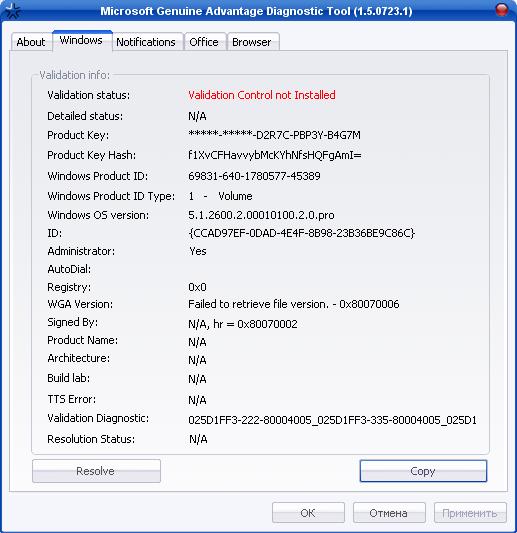The width and height of the screenshot is (517, 533).
Task: Select 'N/A, hr = 0x80070002' value
Action: 243,324
